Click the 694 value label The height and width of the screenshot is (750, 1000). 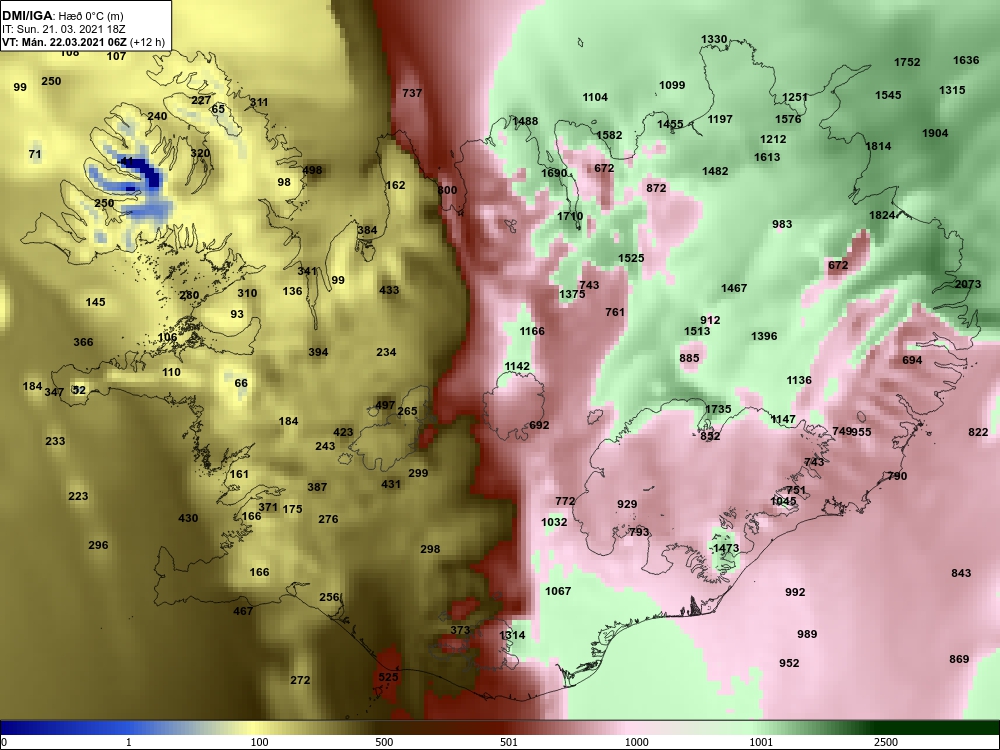click(x=912, y=360)
